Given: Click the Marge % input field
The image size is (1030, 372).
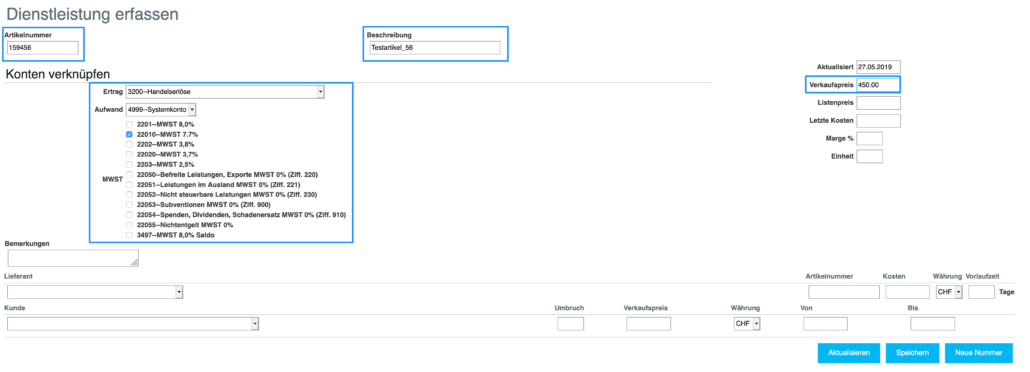Looking at the screenshot, I should 870,138.
